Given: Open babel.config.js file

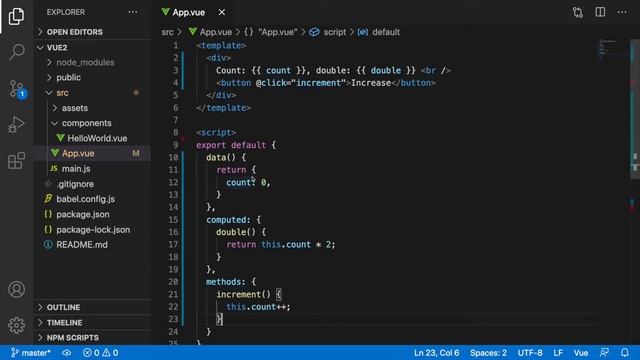Looking at the screenshot, I should [93, 199].
